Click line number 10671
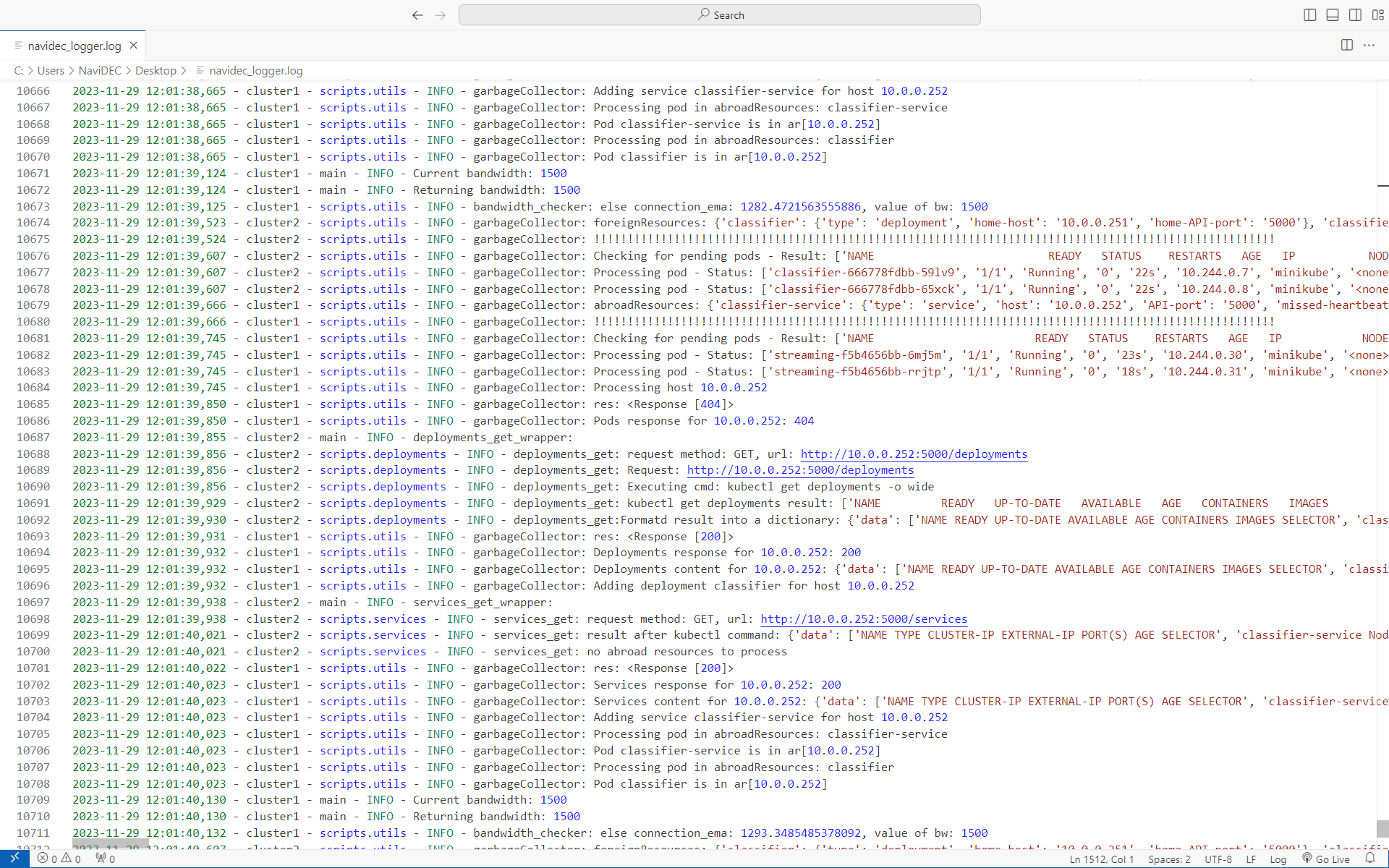 tap(33, 174)
